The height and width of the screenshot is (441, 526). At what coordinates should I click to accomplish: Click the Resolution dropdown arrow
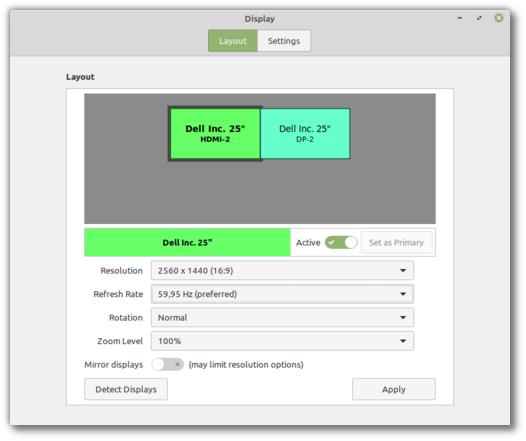pyautogui.click(x=403, y=271)
